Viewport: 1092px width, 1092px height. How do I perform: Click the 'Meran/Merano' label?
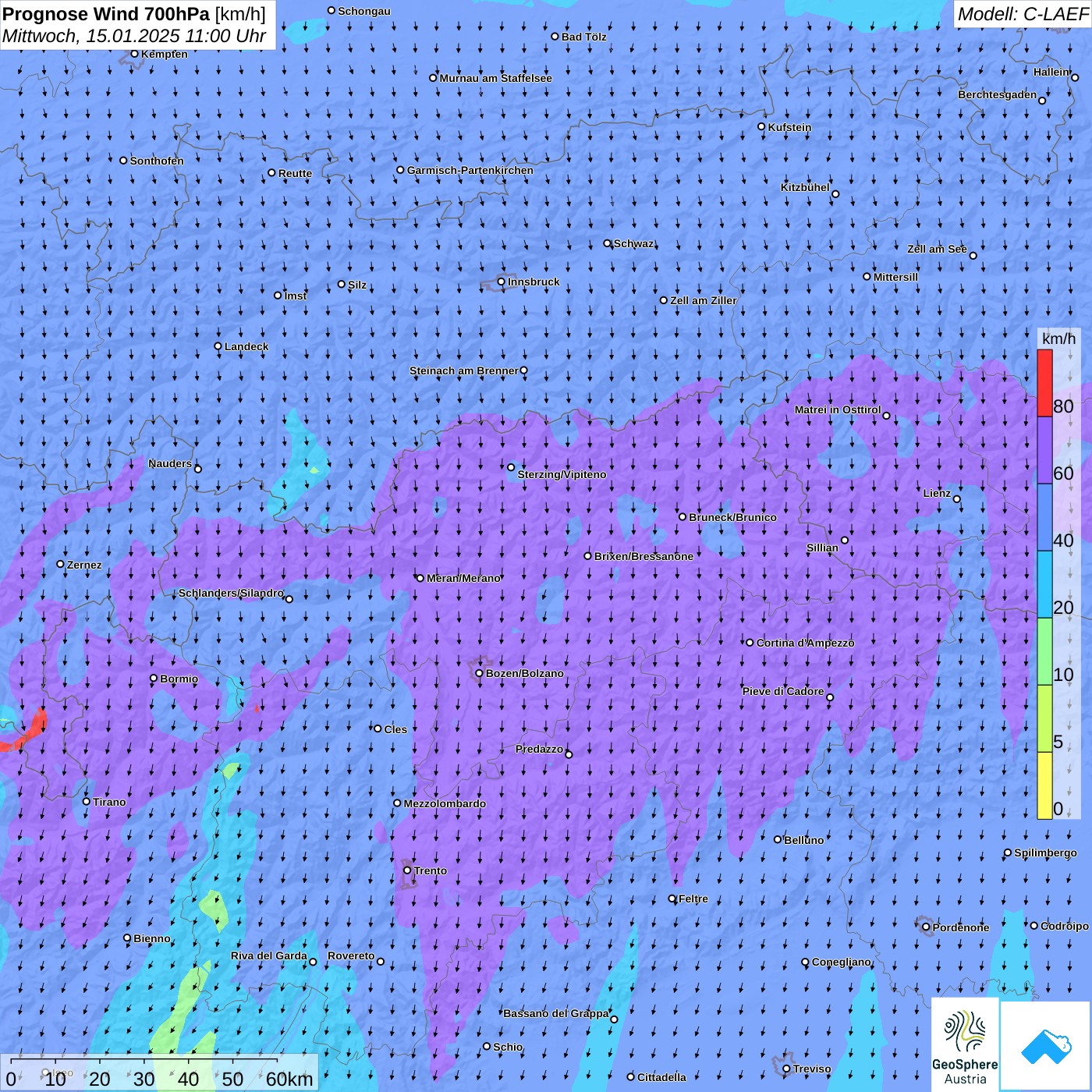click(x=463, y=578)
